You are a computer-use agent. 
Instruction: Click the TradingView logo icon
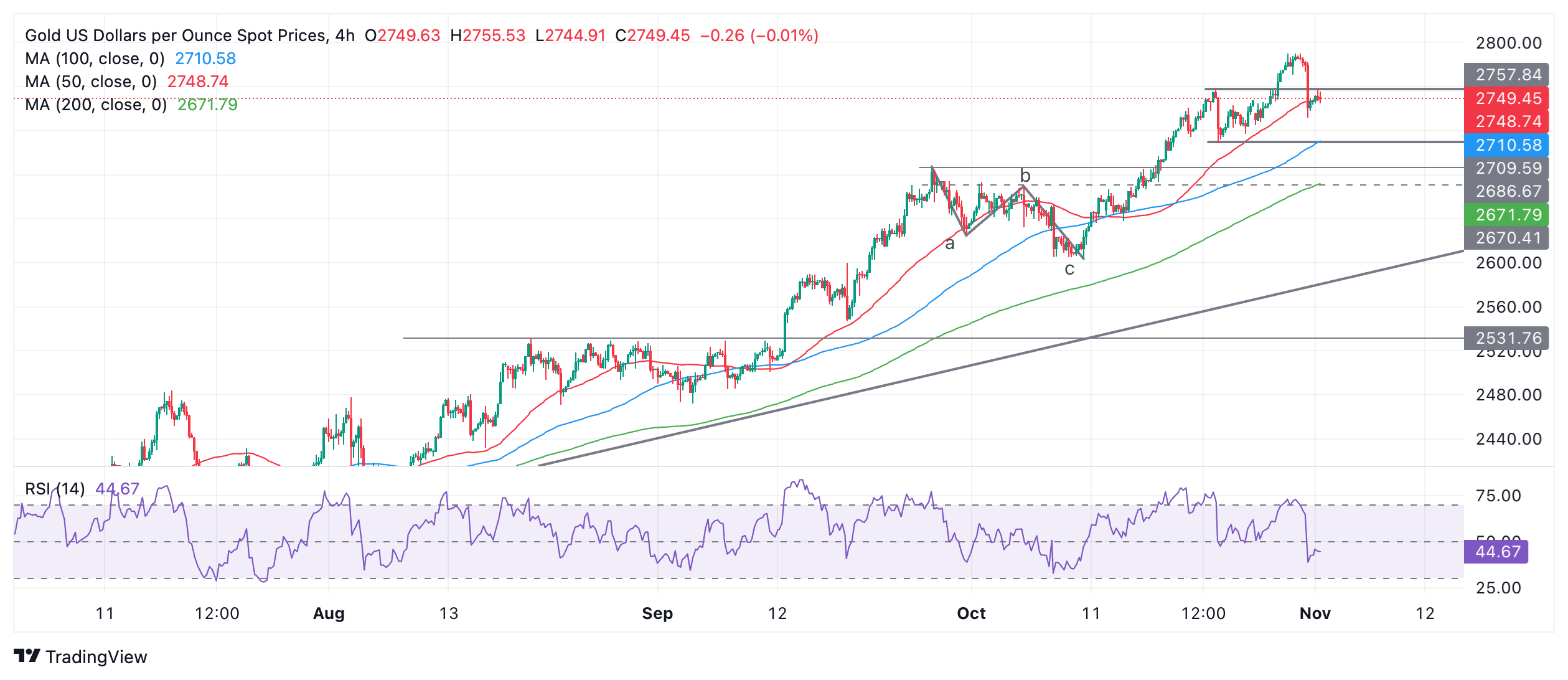[27, 656]
